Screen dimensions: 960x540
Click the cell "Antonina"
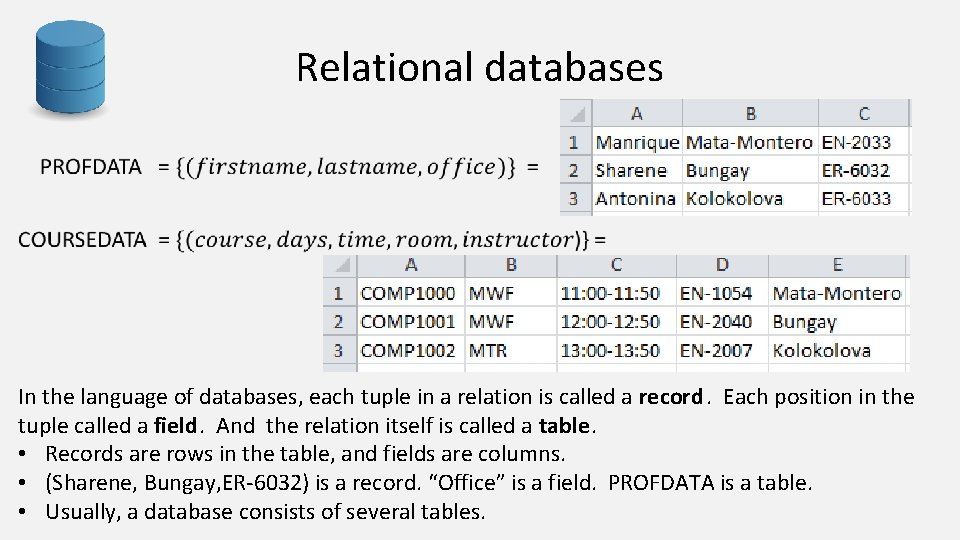[x=637, y=198]
